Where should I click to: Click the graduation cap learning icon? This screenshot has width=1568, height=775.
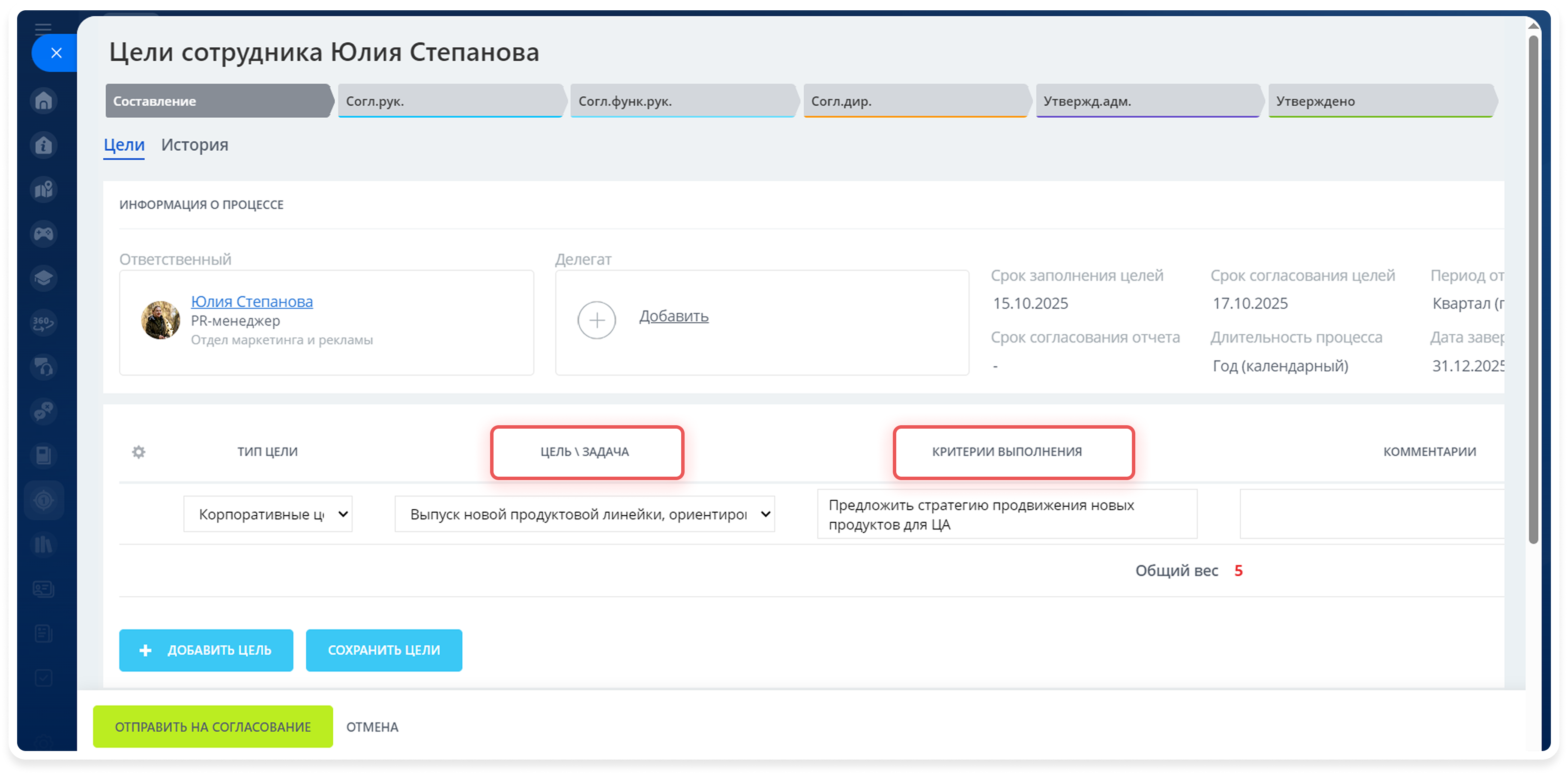coord(44,278)
